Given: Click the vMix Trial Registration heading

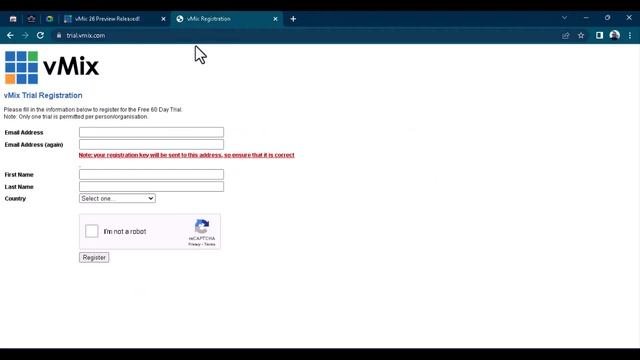Looking at the screenshot, I should (x=43, y=95).
